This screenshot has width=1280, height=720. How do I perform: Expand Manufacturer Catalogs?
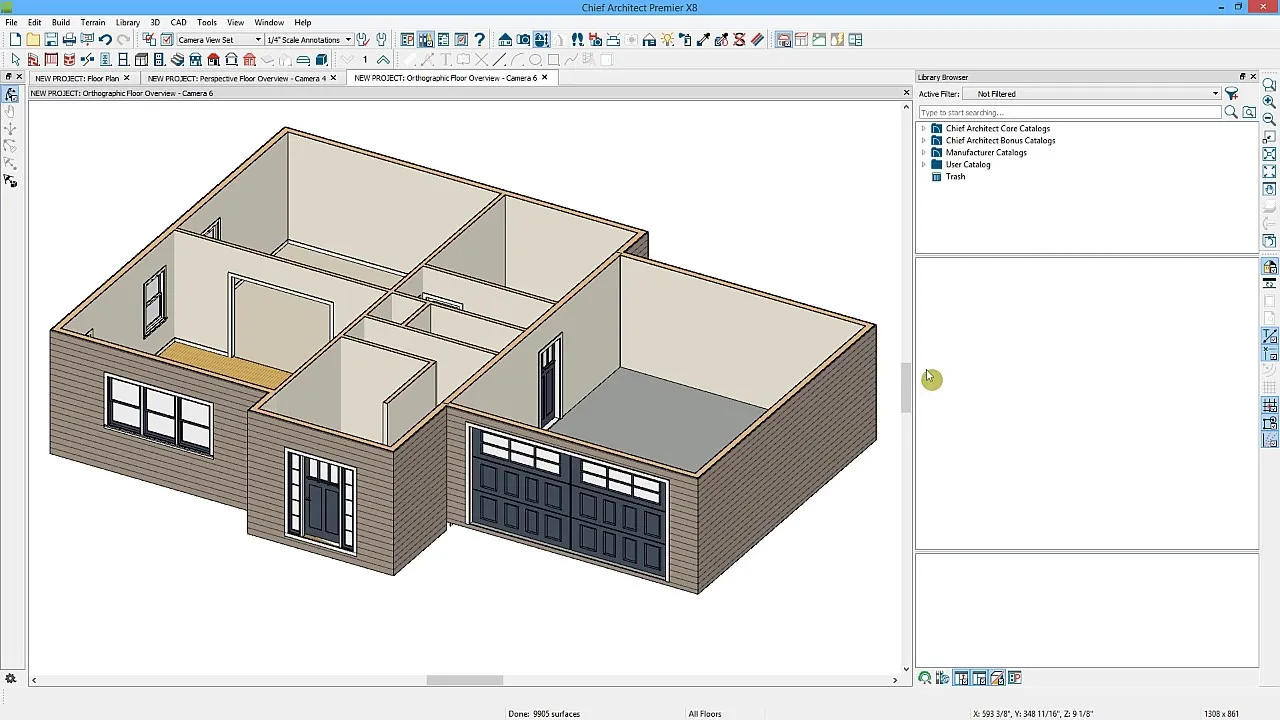point(923,152)
